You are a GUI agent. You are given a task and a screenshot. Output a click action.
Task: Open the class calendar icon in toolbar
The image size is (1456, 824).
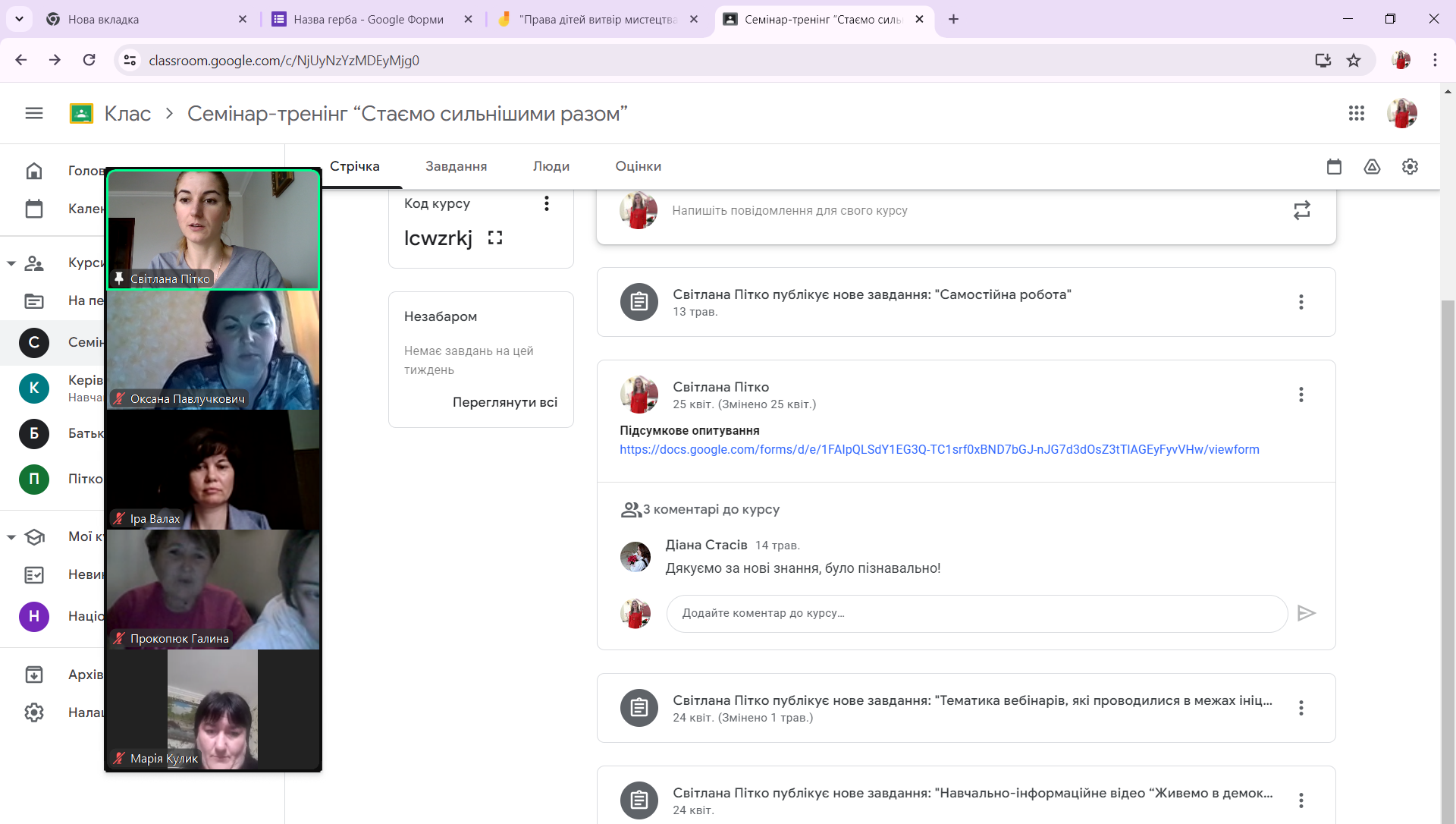1334,167
